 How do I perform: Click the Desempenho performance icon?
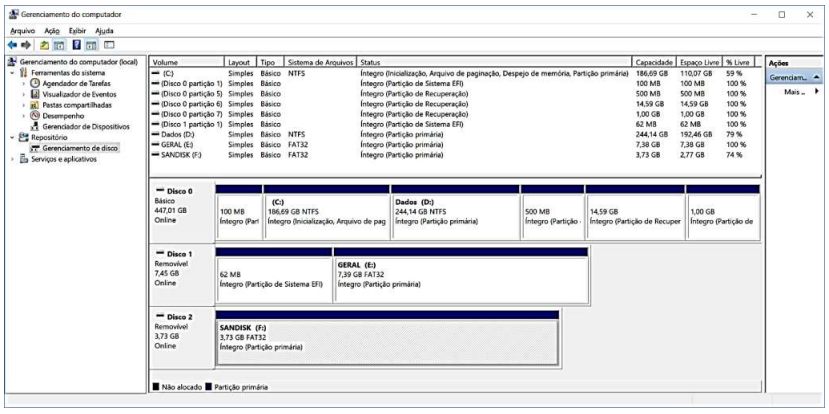pos(34,114)
